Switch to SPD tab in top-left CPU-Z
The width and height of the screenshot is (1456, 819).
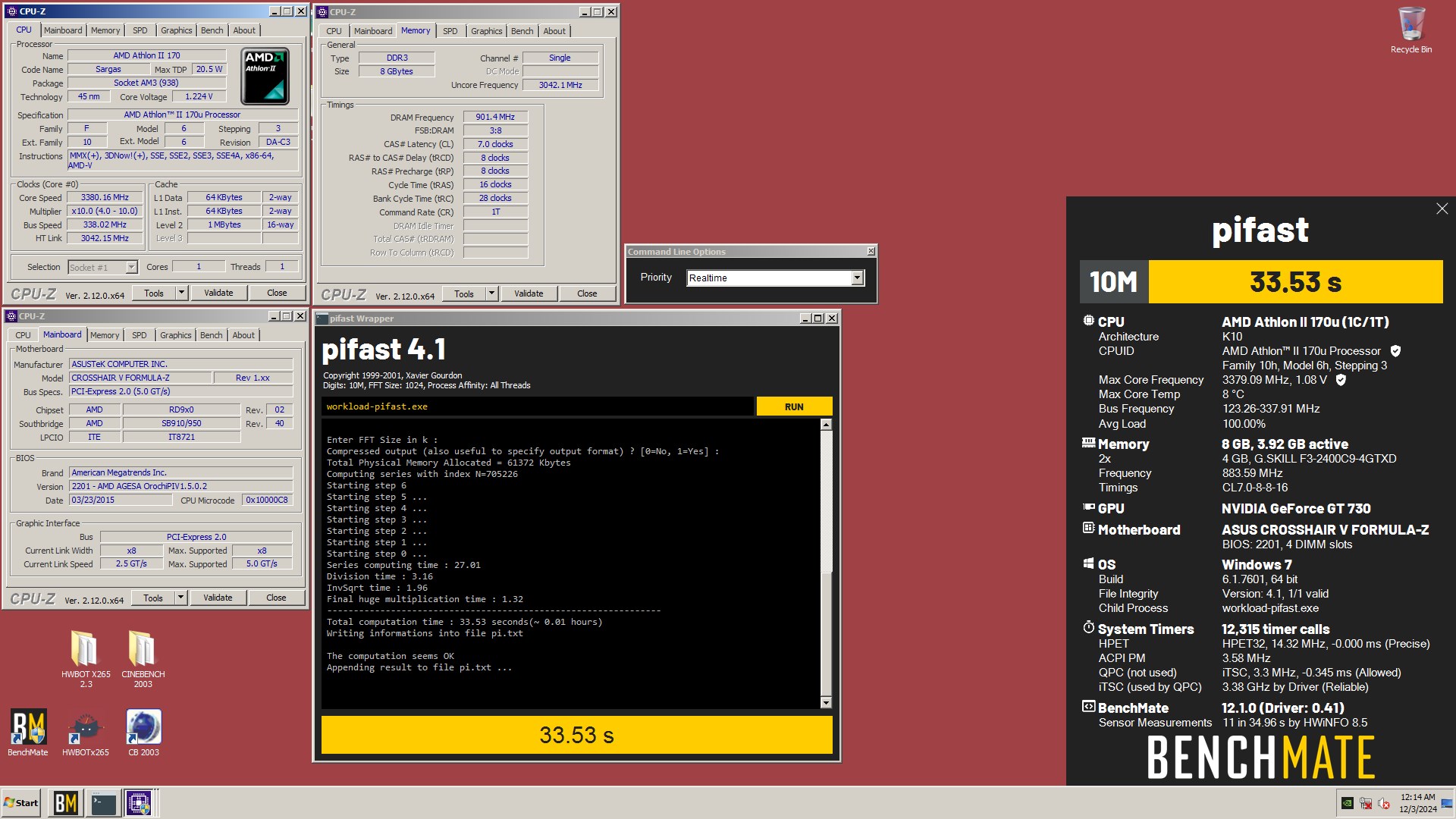pyautogui.click(x=140, y=30)
